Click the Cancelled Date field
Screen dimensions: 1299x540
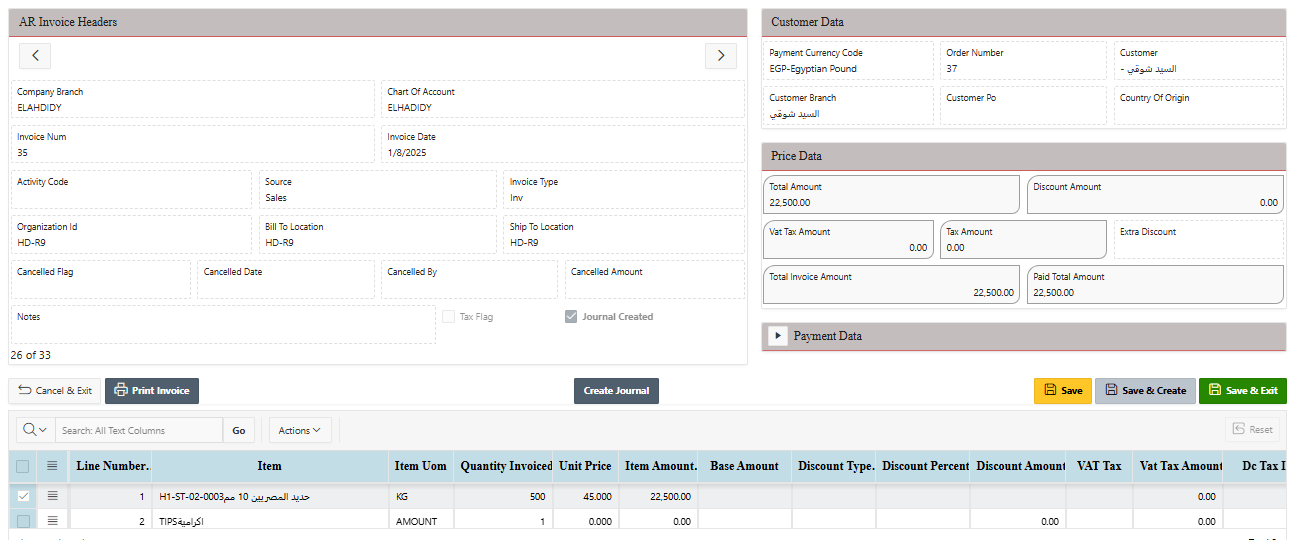tap(286, 279)
